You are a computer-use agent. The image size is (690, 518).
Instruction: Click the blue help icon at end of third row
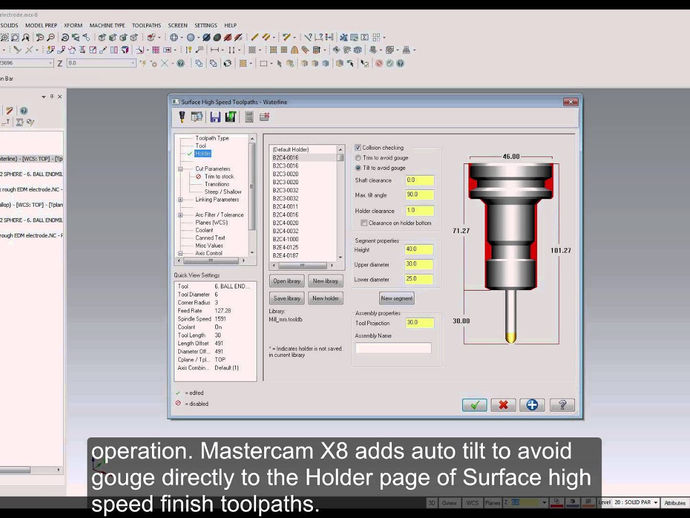pos(400,63)
